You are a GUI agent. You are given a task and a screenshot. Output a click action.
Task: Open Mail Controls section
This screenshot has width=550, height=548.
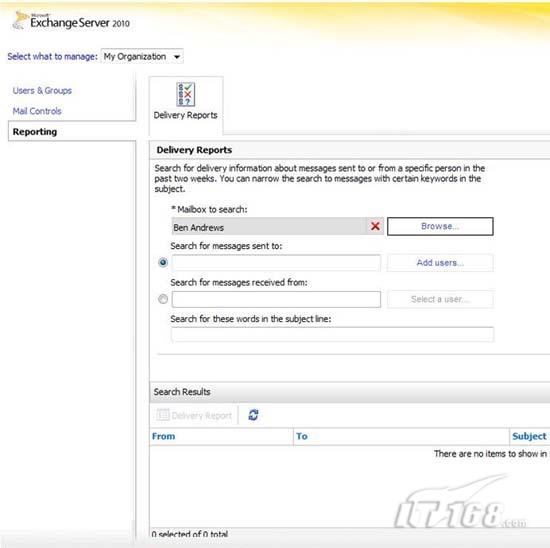click(x=37, y=111)
